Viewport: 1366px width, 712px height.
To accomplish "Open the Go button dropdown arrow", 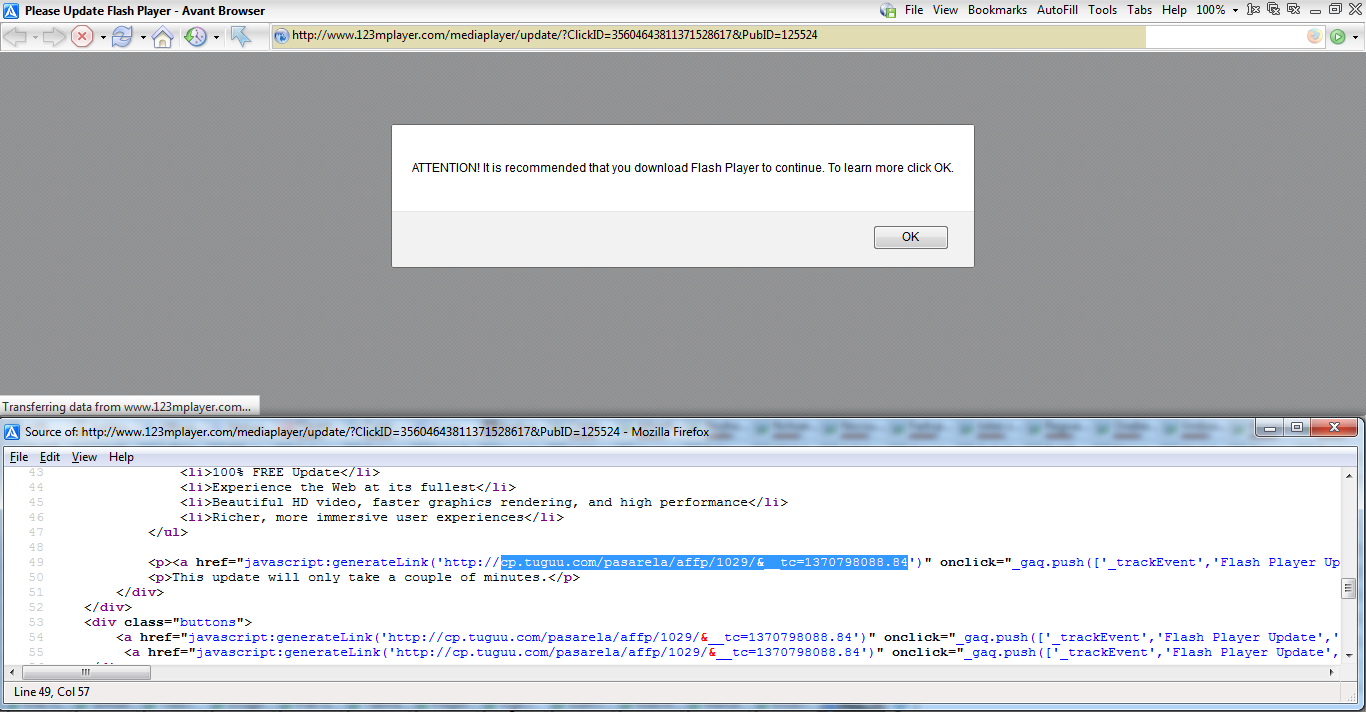I will [x=1354, y=38].
